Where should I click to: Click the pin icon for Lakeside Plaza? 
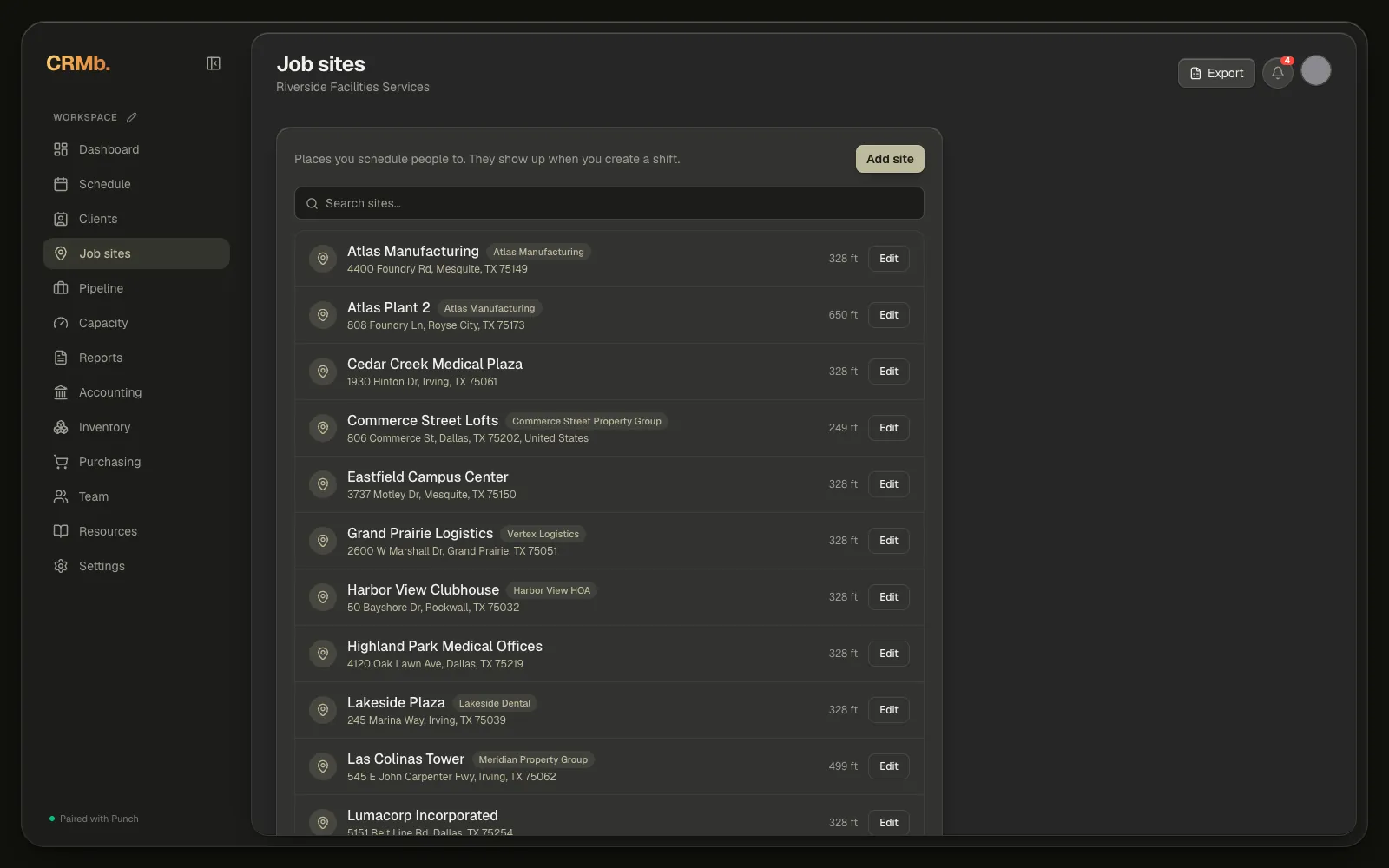click(323, 710)
